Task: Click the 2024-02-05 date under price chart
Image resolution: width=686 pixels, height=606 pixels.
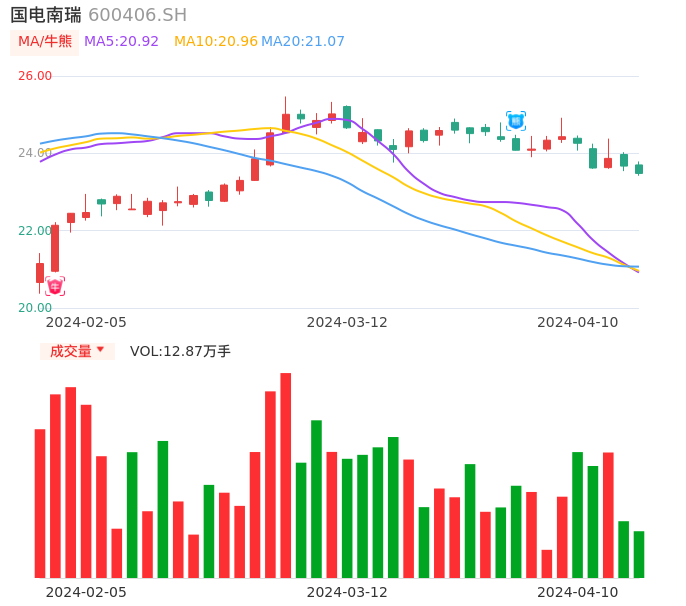Action: tap(86, 323)
